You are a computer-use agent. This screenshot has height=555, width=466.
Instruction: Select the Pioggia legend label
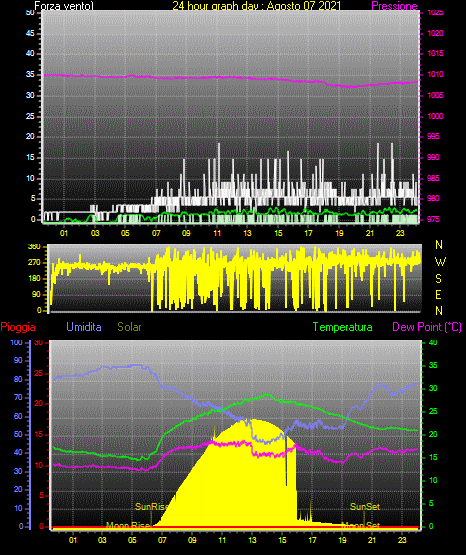pos(18,327)
